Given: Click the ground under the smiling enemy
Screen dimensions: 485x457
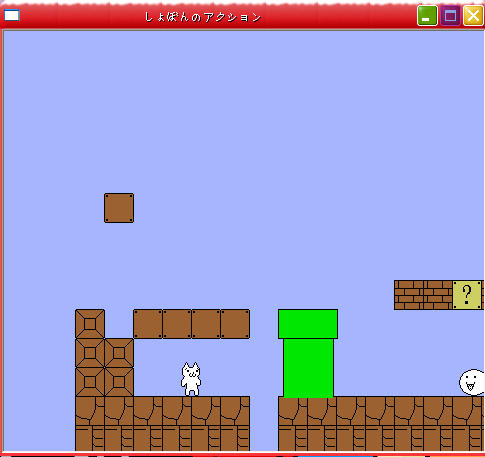Looking at the screenshot, I should point(469,423).
